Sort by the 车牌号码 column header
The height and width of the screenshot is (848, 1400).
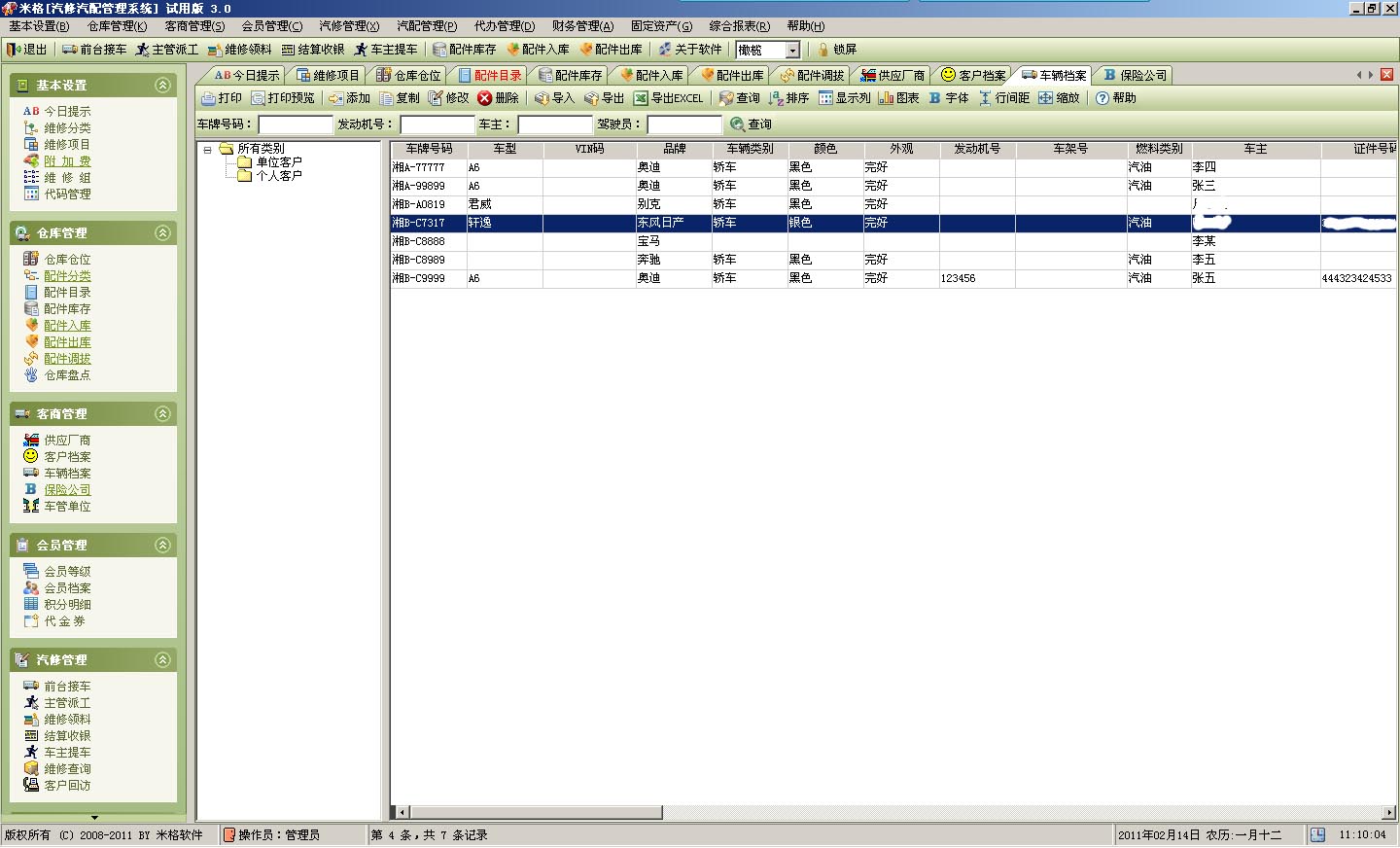pyautogui.click(x=429, y=149)
